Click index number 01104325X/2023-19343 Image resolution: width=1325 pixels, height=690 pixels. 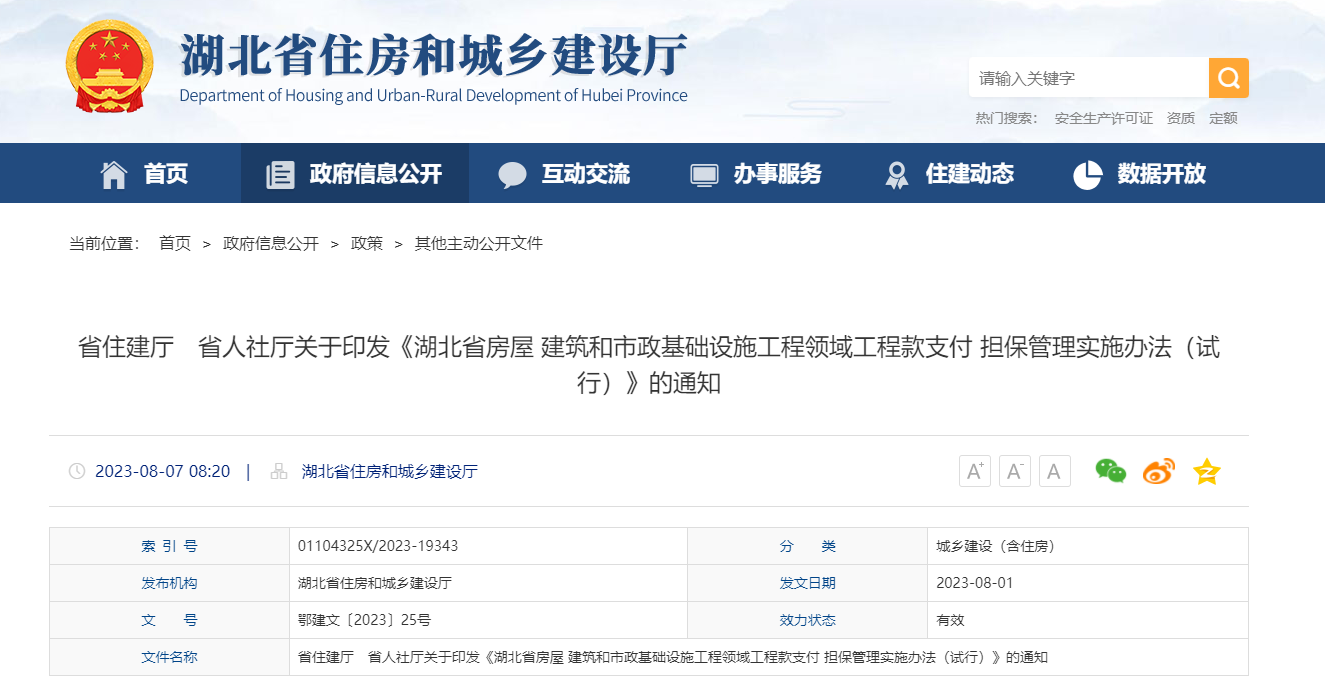coord(378,546)
